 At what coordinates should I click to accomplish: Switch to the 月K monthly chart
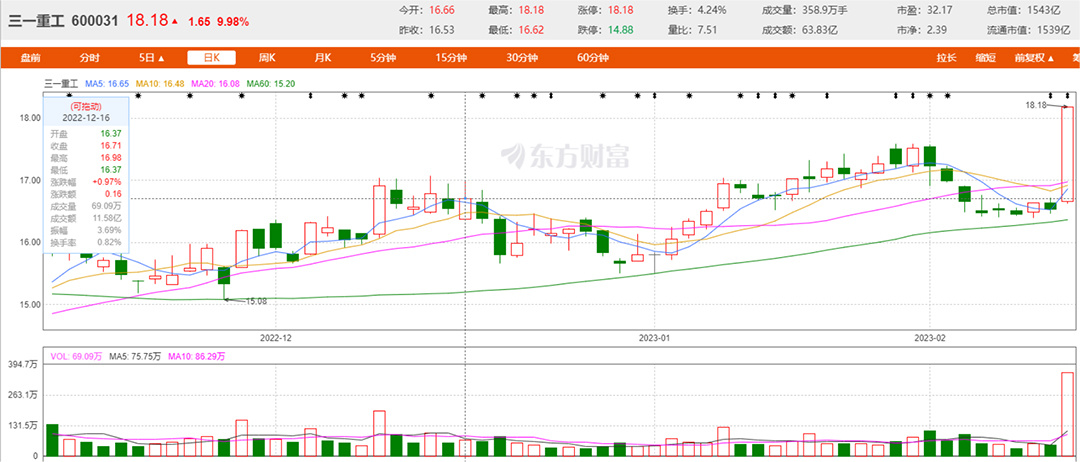point(324,59)
